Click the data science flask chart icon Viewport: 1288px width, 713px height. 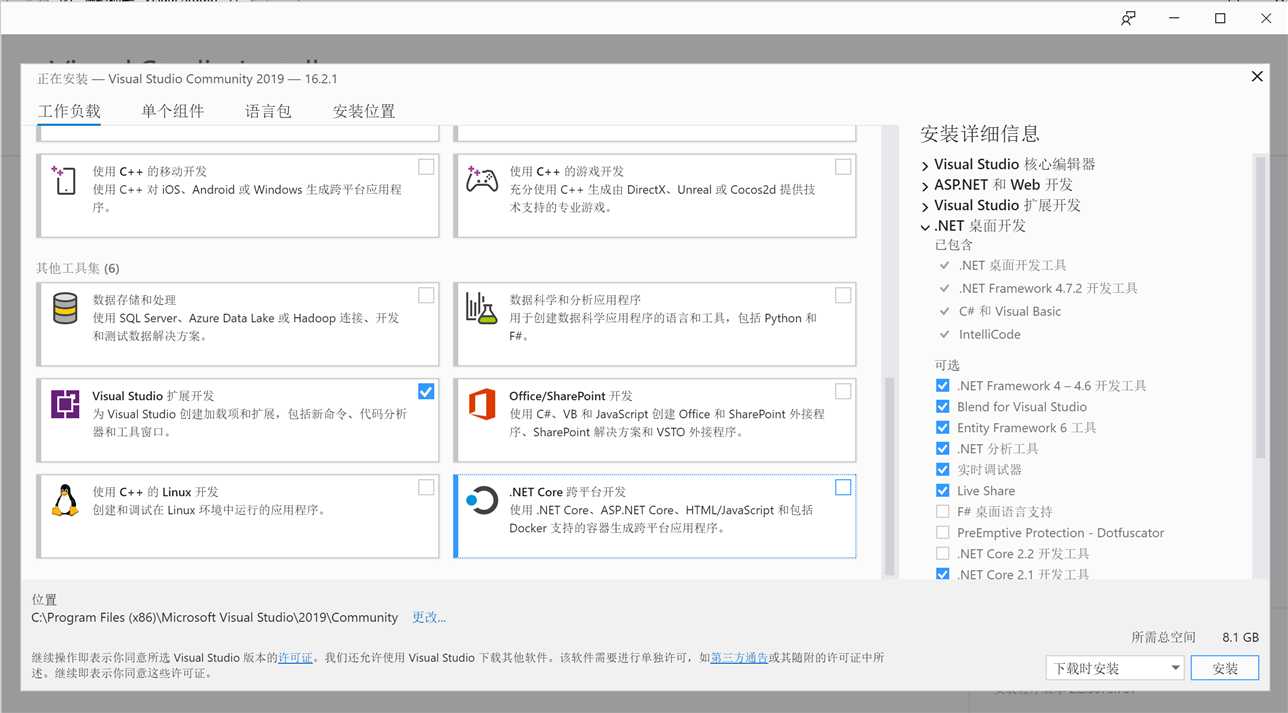pos(482,309)
